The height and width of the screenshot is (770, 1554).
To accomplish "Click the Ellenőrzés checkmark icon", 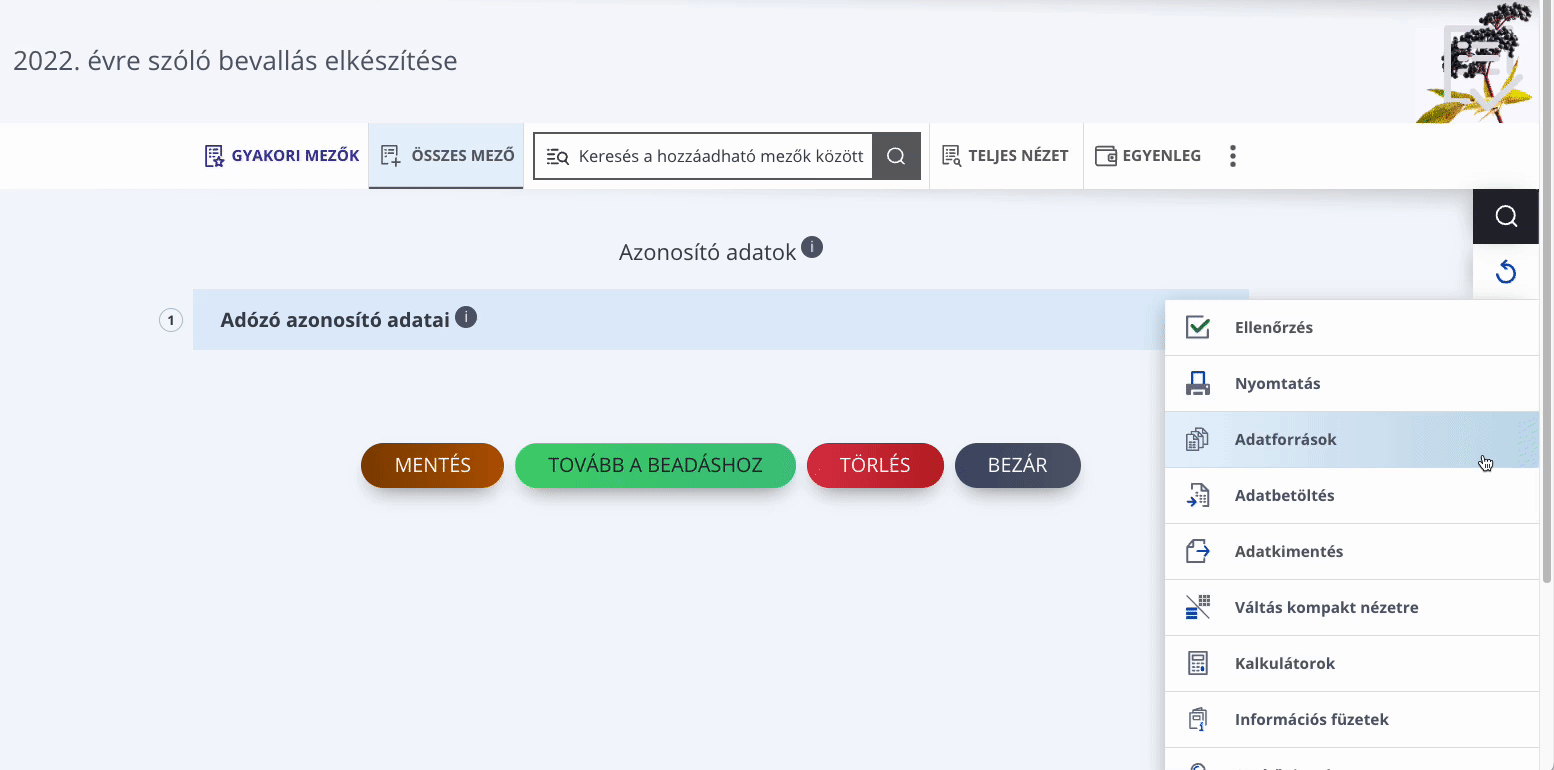I will [1198, 327].
